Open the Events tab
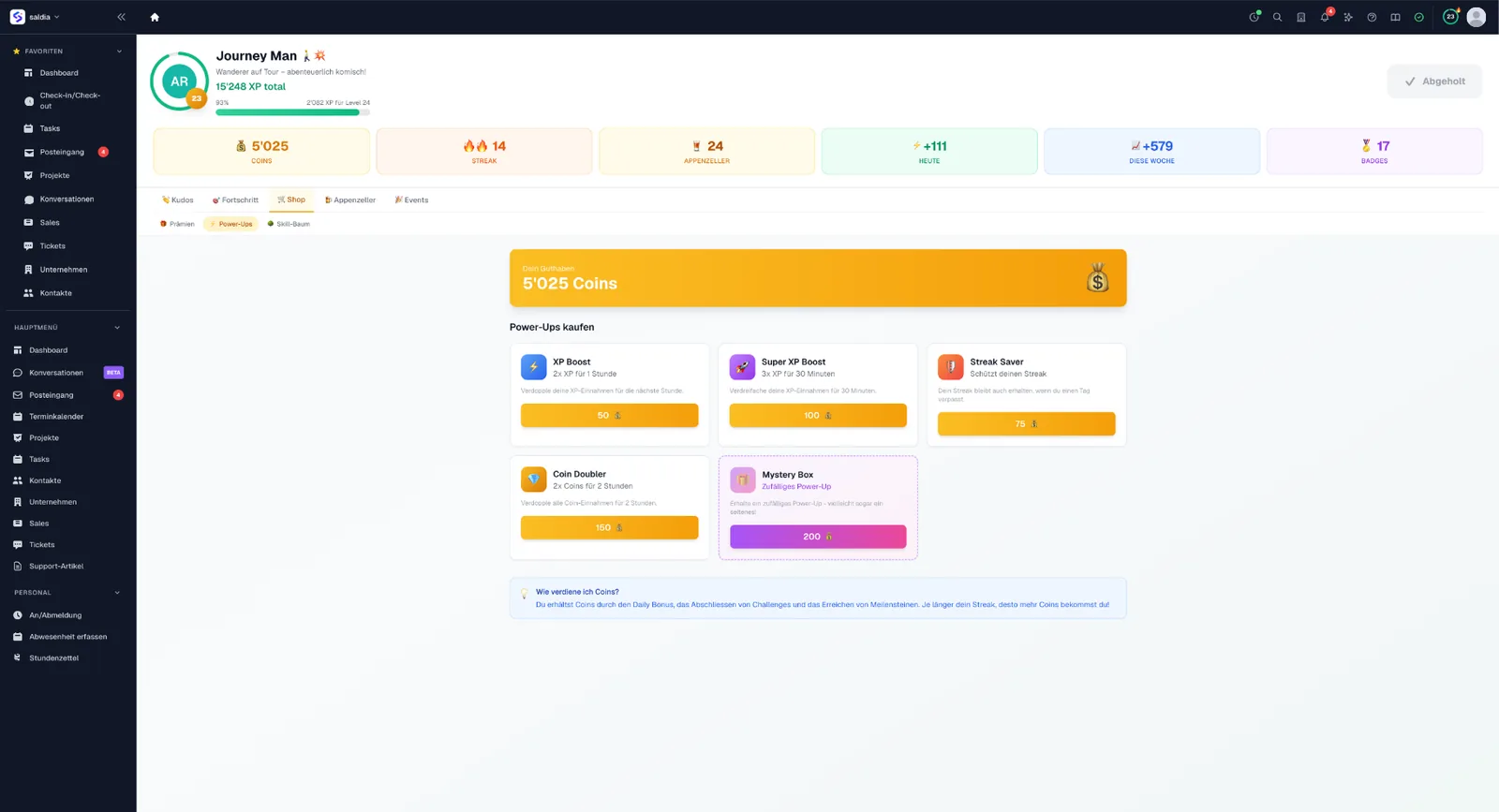Screen dimensions: 1499x812 (x=411, y=199)
